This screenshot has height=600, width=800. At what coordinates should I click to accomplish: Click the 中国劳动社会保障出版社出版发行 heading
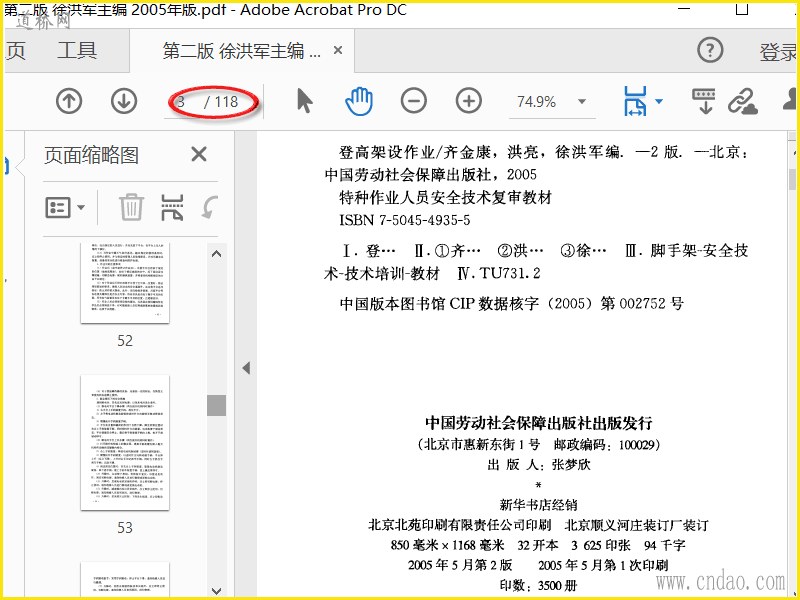tap(538, 423)
